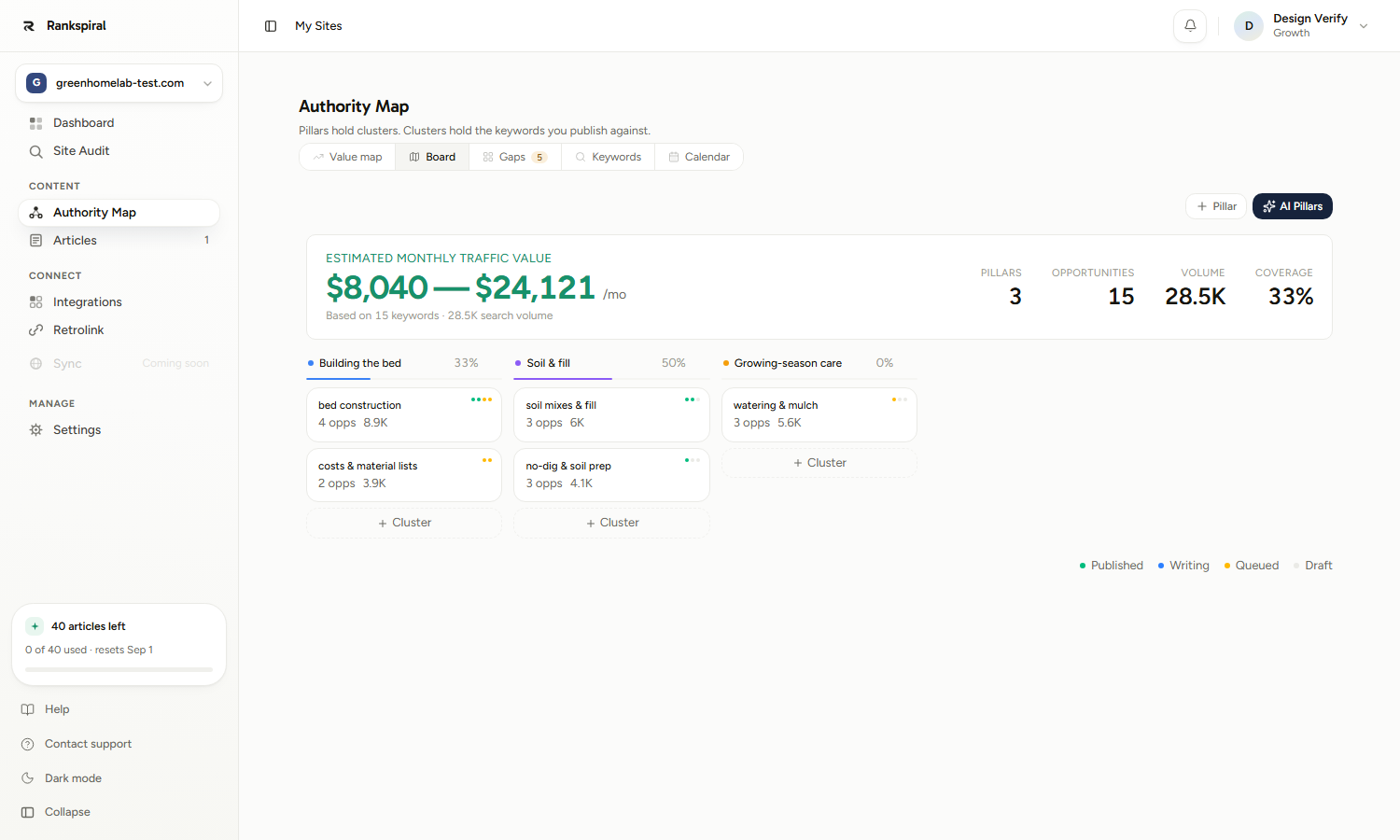Open Help link
The width and height of the screenshot is (1400, 840).
[57, 709]
